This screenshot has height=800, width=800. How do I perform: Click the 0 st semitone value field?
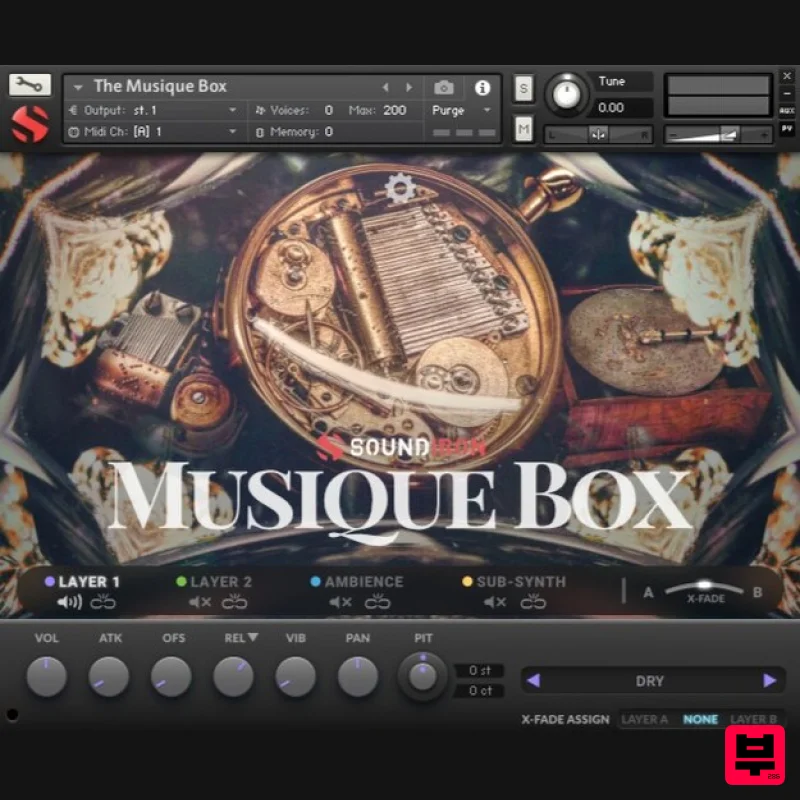click(480, 670)
